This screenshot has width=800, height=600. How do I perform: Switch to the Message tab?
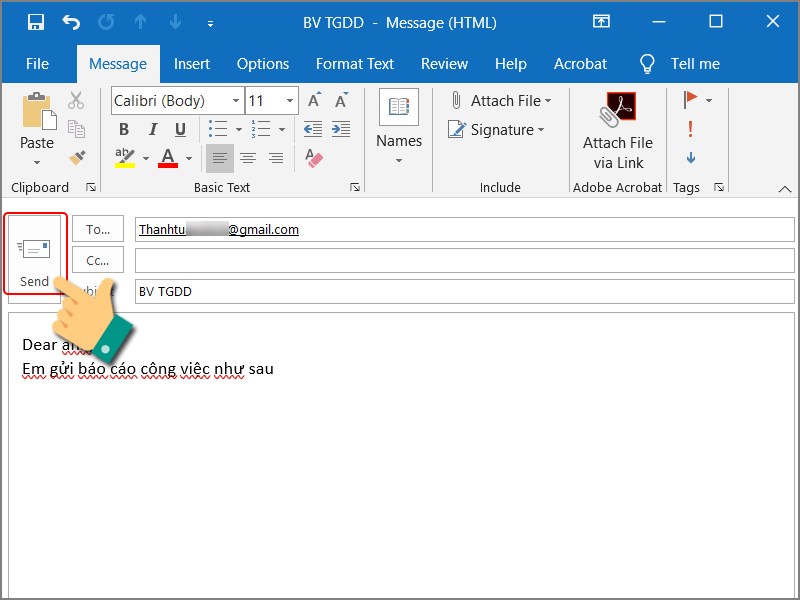coord(118,64)
